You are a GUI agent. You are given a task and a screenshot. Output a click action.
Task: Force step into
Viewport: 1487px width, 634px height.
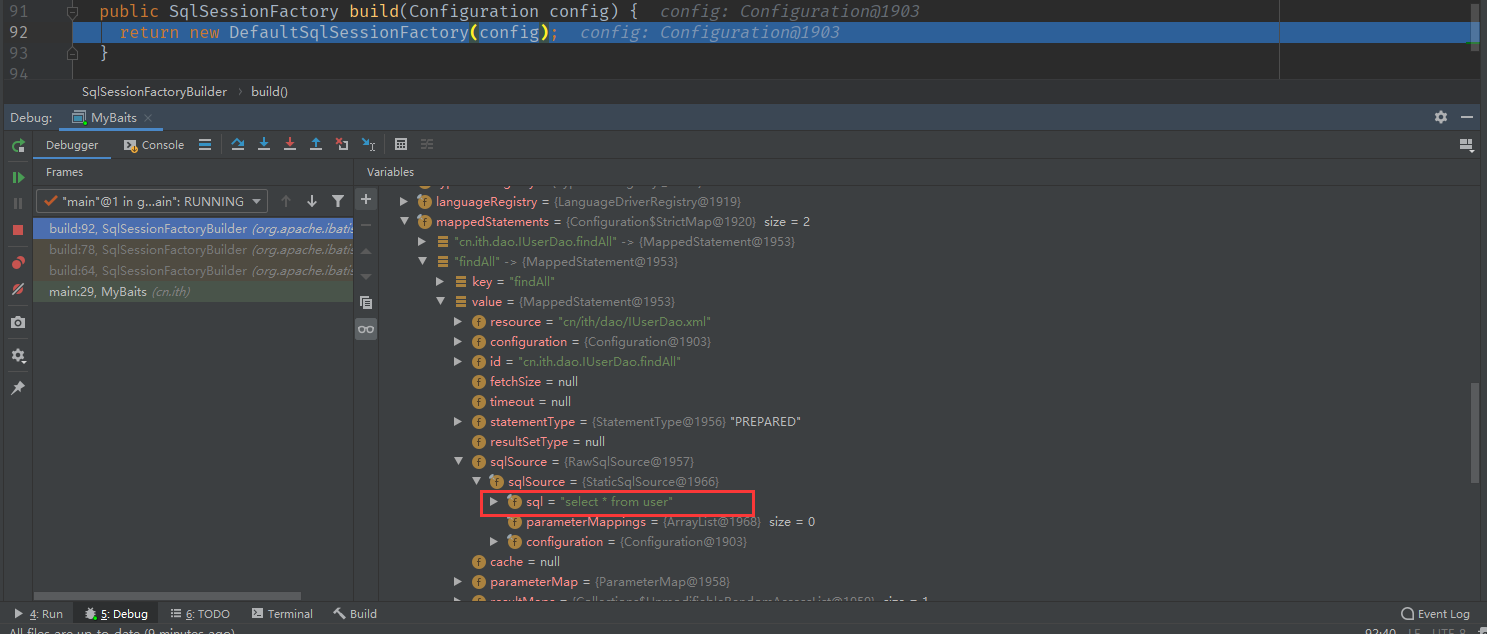(290, 145)
